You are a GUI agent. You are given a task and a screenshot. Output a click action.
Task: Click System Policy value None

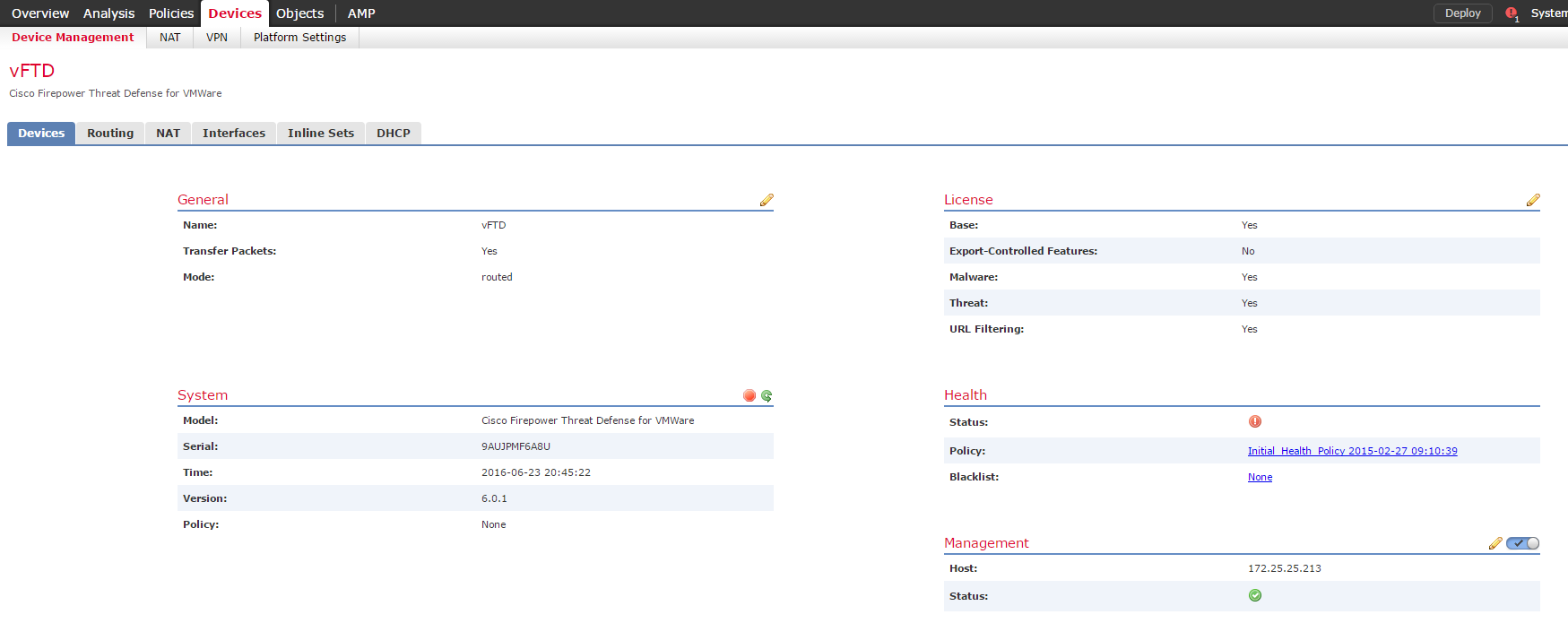493,524
